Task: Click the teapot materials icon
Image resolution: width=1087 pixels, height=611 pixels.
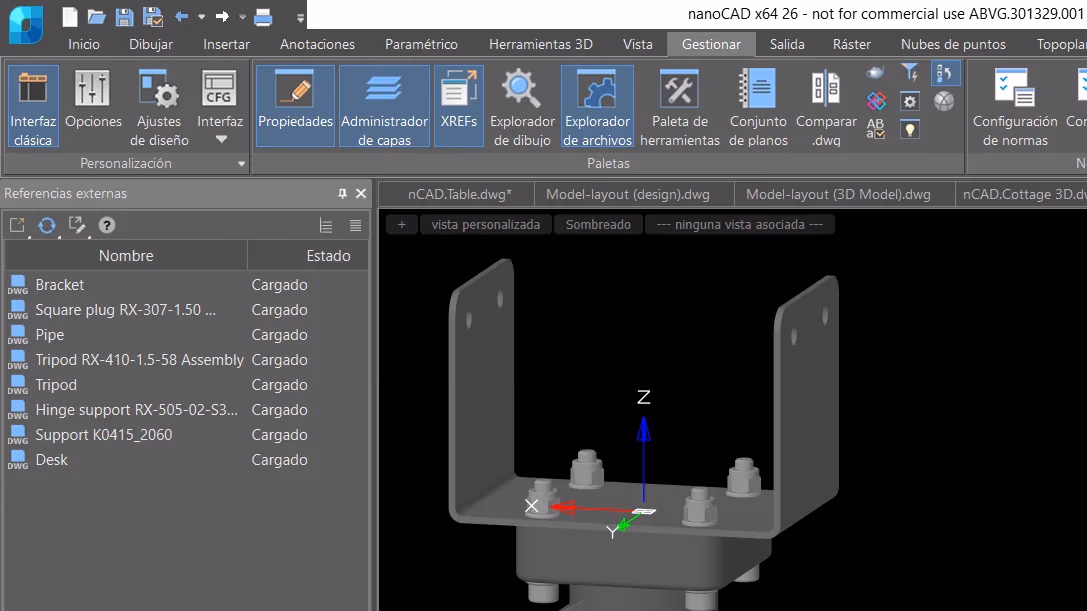Action: pos(876,72)
